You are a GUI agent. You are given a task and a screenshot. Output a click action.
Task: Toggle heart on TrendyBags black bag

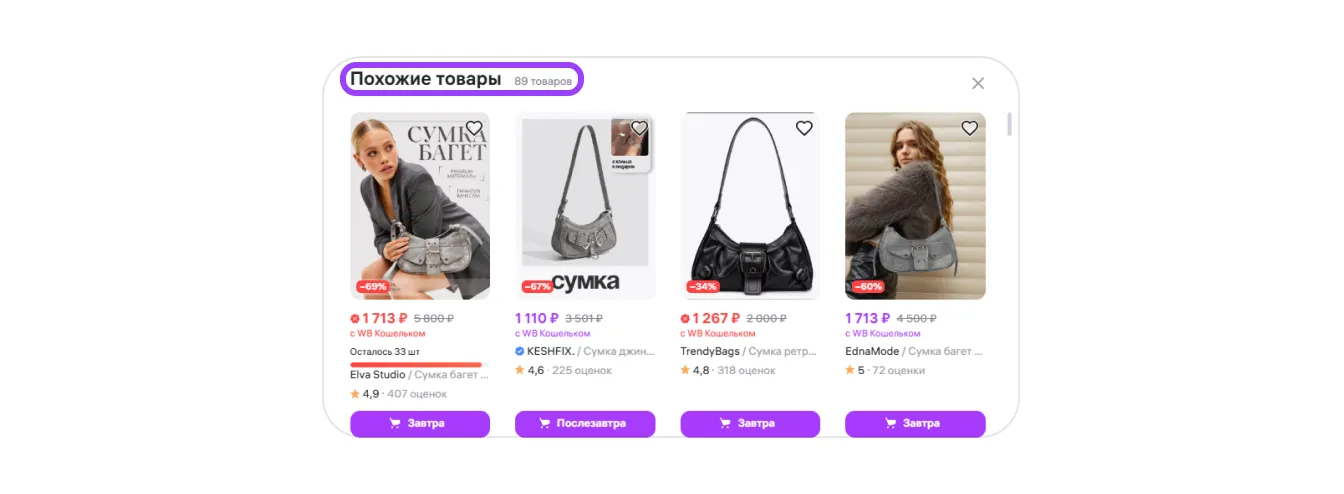tap(804, 128)
